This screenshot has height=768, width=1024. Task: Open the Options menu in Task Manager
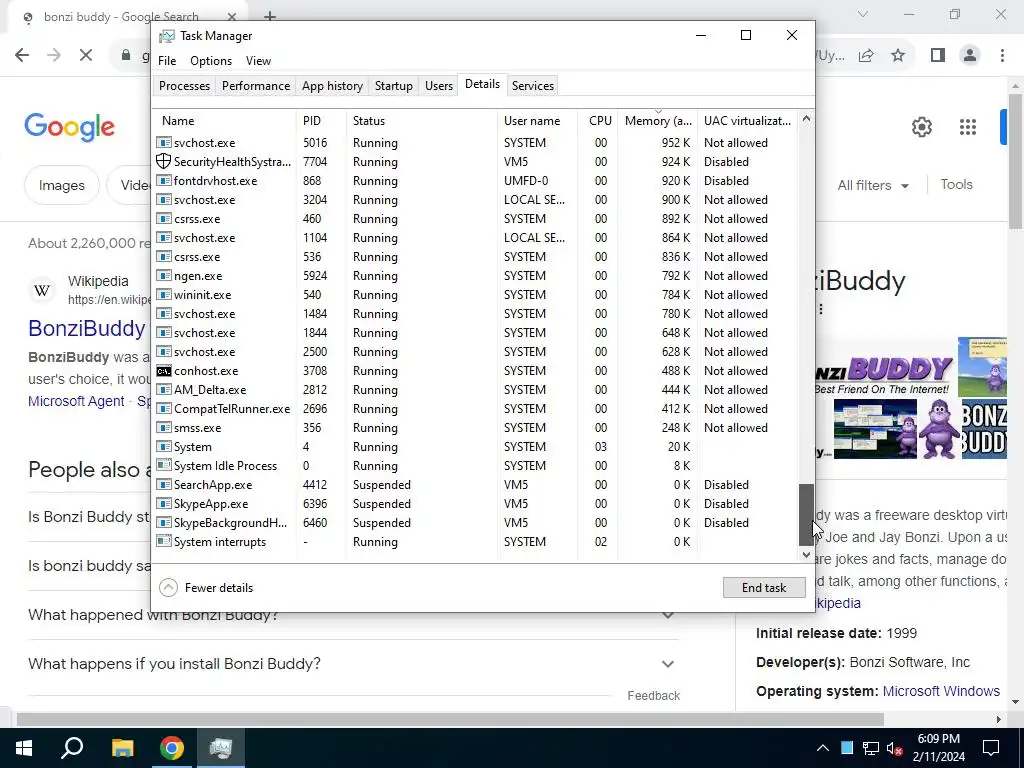pyautogui.click(x=211, y=61)
